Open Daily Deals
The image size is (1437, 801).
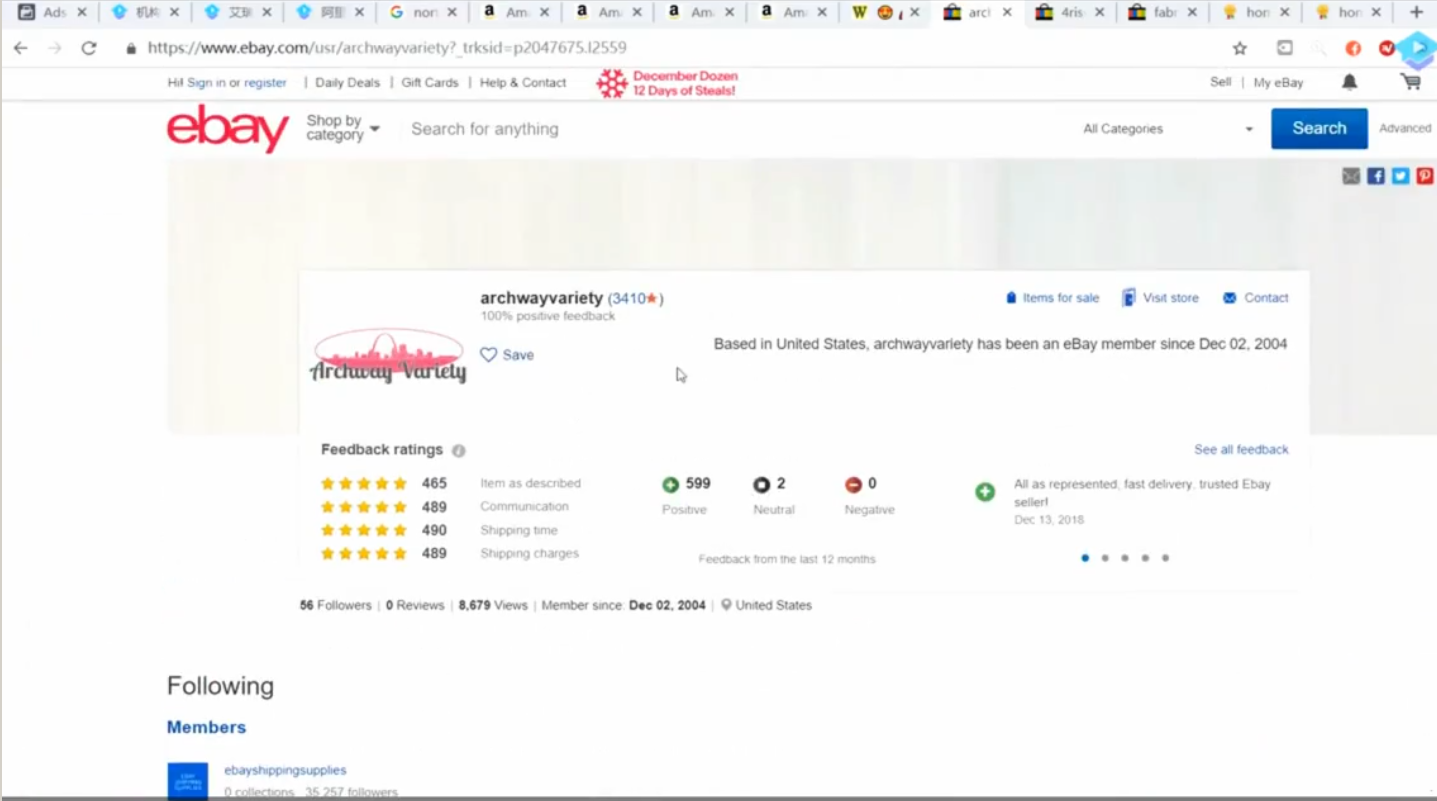pos(347,83)
